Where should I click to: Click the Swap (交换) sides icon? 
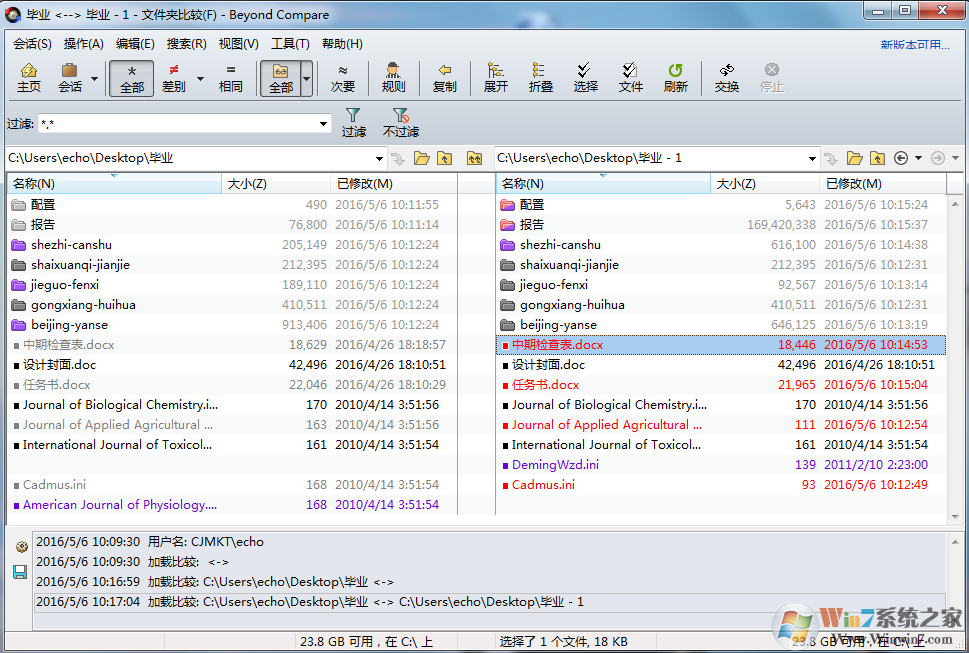726,77
